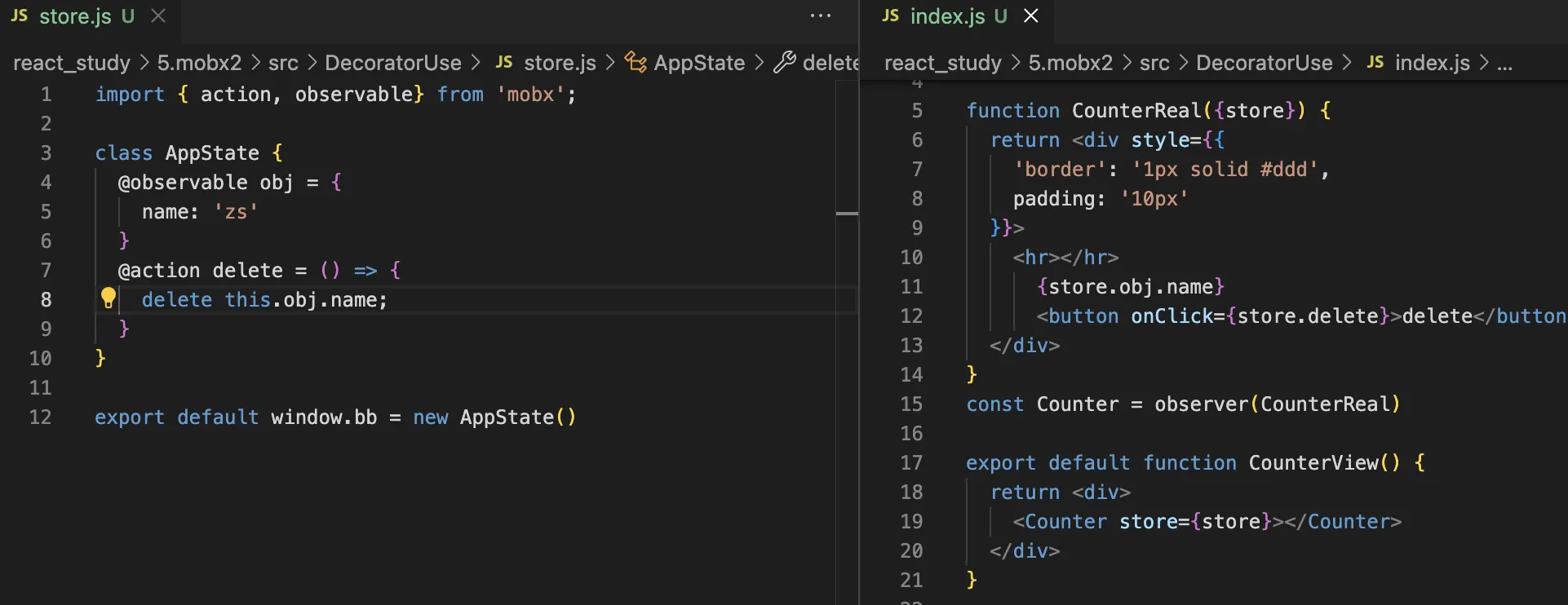Image resolution: width=1568 pixels, height=605 pixels.
Task: Click '{store.obj.name}' expression
Action: (x=1131, y=287)
